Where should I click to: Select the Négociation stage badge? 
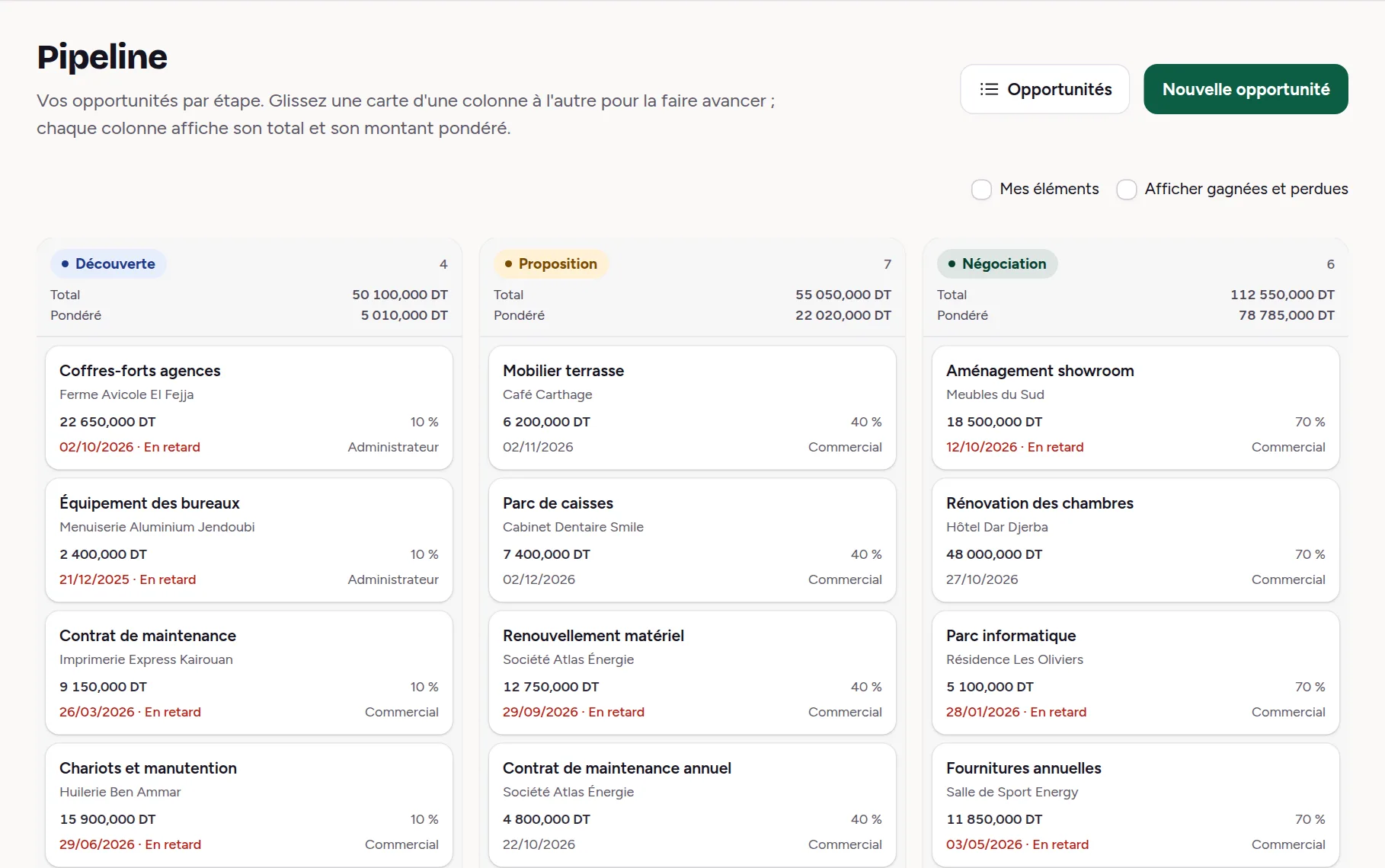[997, 263]
